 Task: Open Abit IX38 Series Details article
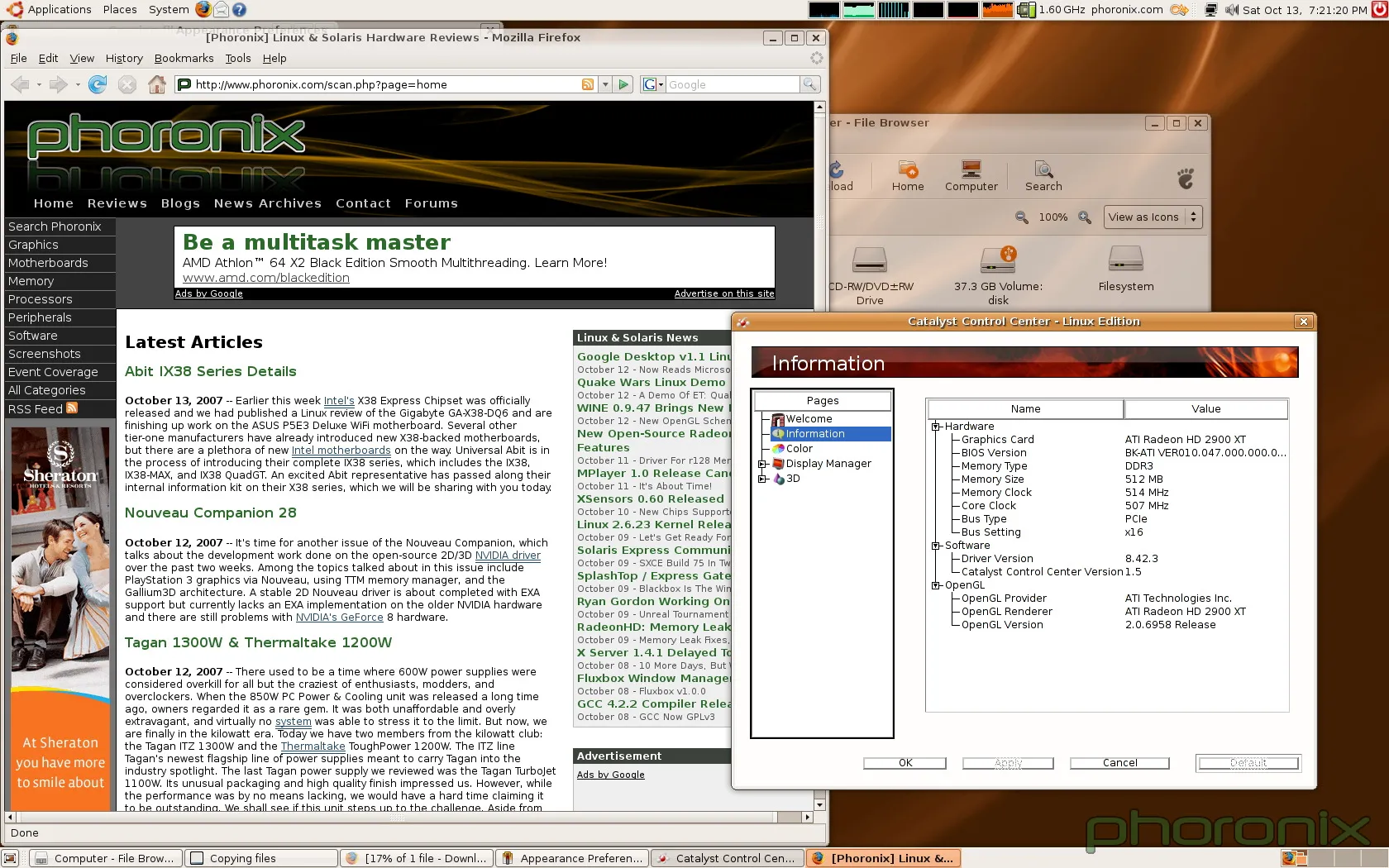(x=210, y=372)
